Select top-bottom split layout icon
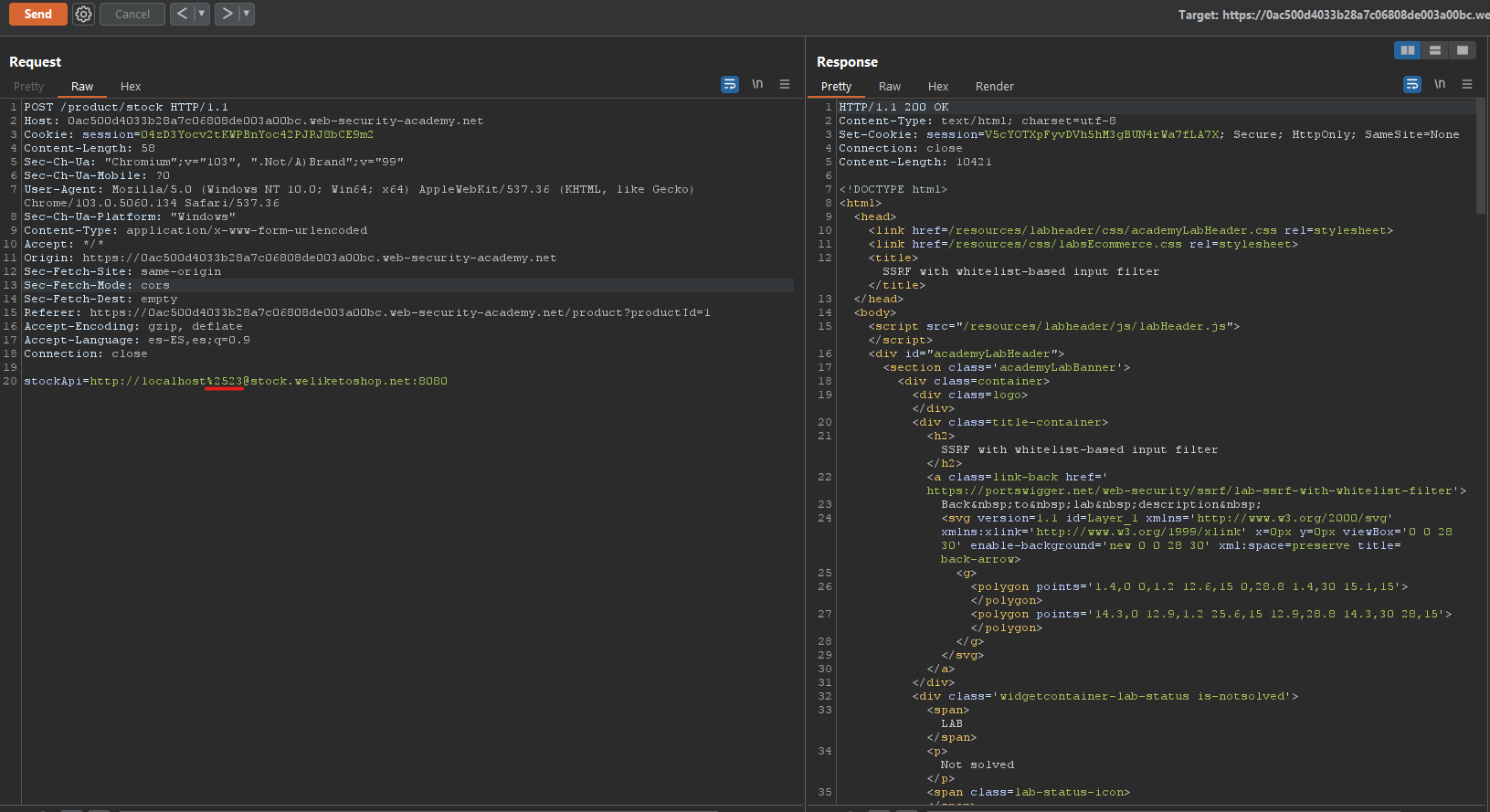Screen dimensions: 1490x812 1435,50
